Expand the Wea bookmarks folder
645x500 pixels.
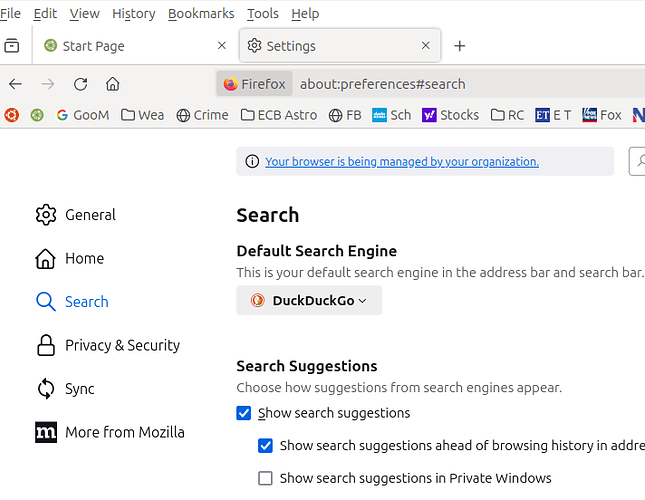142,115
